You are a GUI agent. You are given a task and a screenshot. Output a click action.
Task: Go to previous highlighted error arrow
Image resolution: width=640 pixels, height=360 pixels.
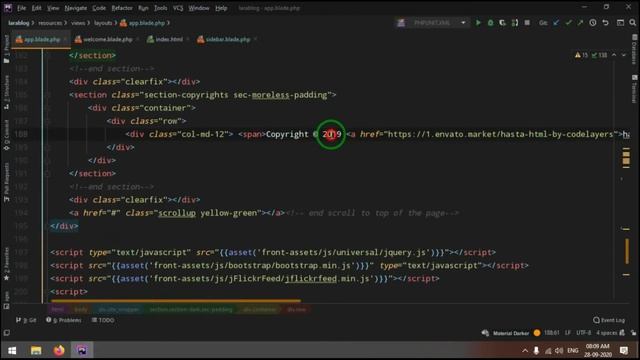[614, 55]
